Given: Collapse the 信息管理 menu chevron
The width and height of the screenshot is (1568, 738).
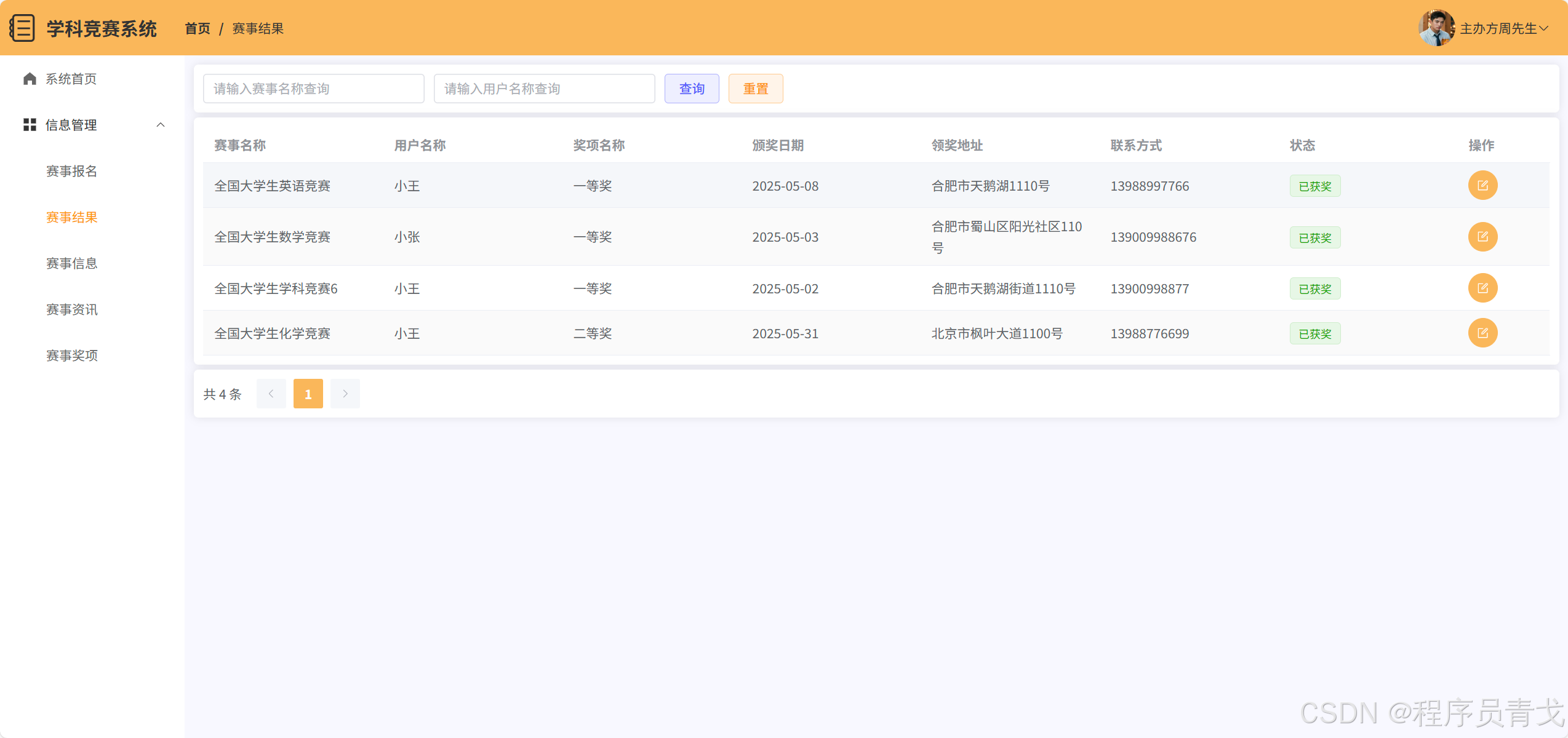Looking at the screenshot, I should 161,125.
